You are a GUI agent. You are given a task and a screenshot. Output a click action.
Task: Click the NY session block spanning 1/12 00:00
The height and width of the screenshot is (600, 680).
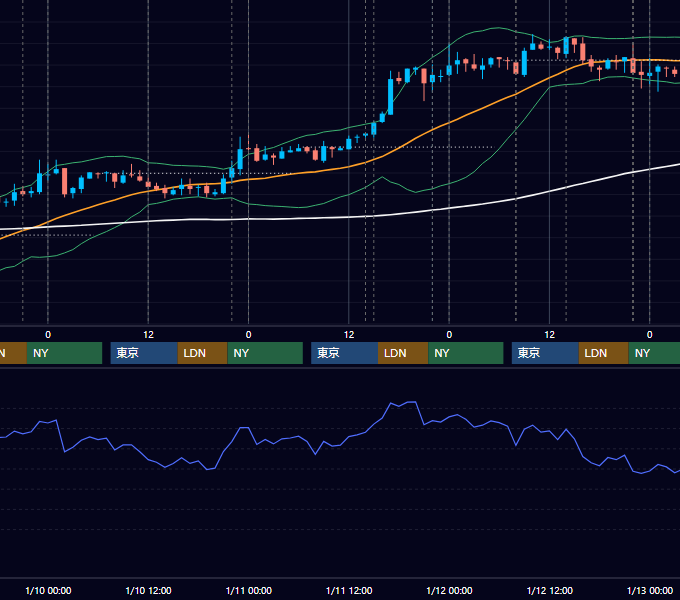click(466, 353)
